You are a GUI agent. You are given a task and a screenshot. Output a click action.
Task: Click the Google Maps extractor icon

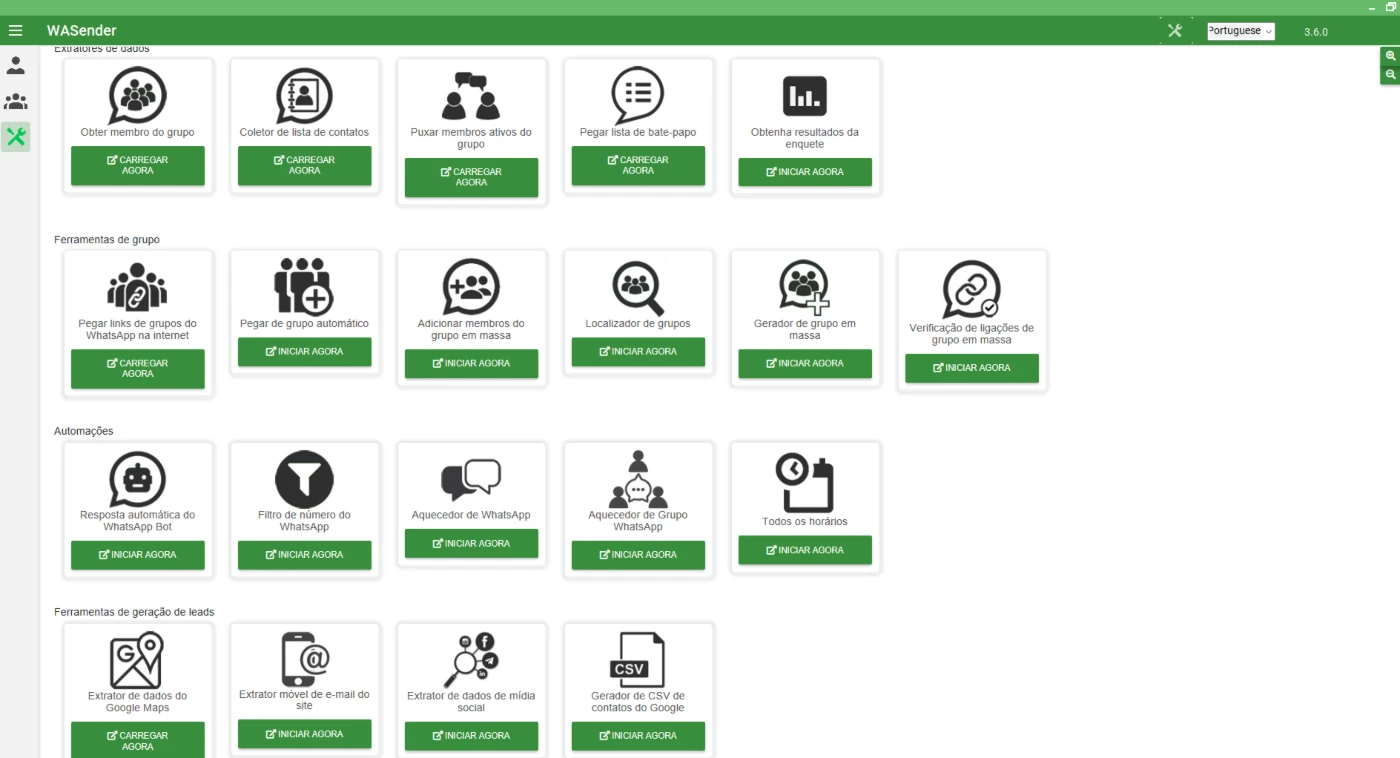tap(137, 660)
